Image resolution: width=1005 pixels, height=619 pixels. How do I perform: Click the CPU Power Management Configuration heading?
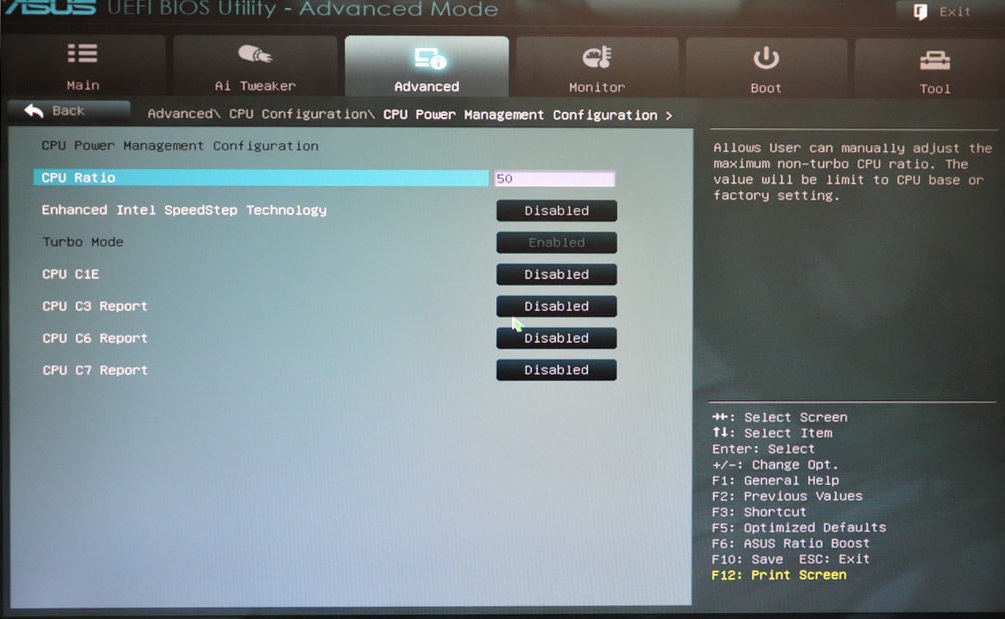click(x=180, y=146)
